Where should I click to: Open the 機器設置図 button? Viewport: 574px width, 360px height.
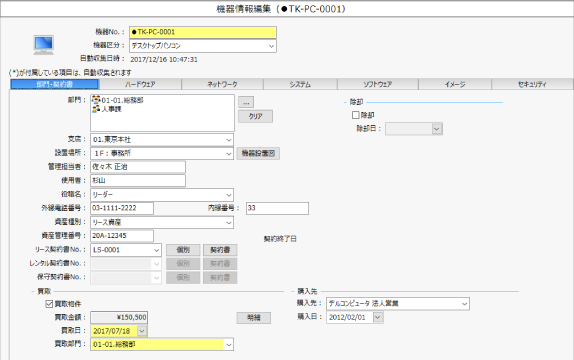pos(258,153)
